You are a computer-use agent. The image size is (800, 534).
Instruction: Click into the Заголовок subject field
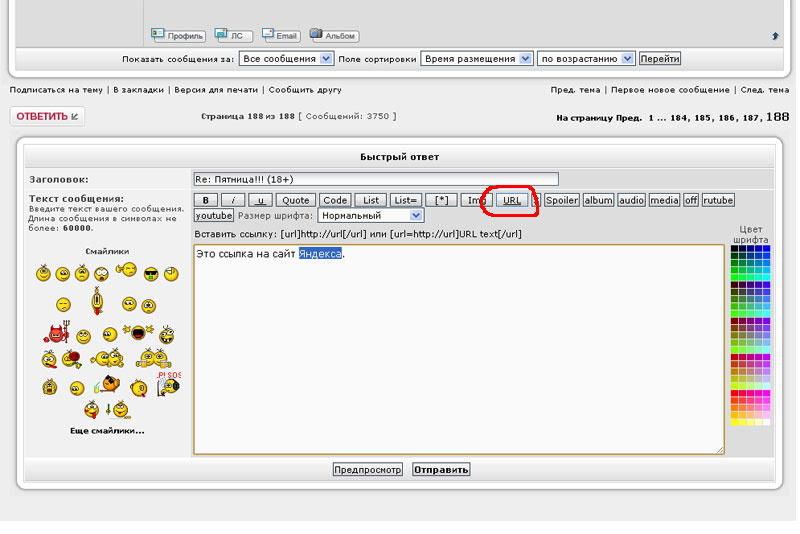click(x=375, y=179)
